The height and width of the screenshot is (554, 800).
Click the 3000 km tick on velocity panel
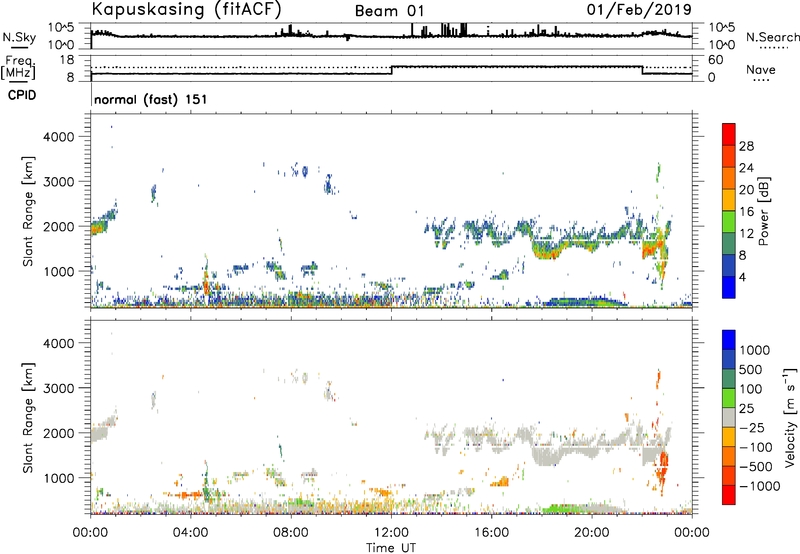[x=58, y=388]
